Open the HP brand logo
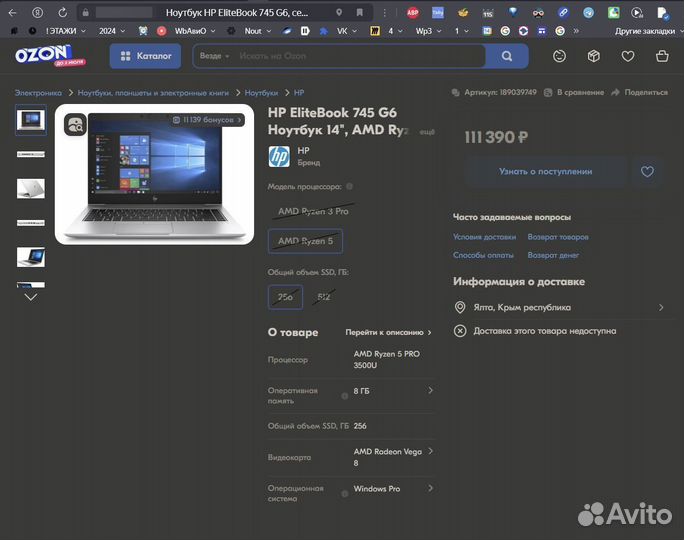The image size is (684, 540). pyautogui.click(x=279, y=157)
